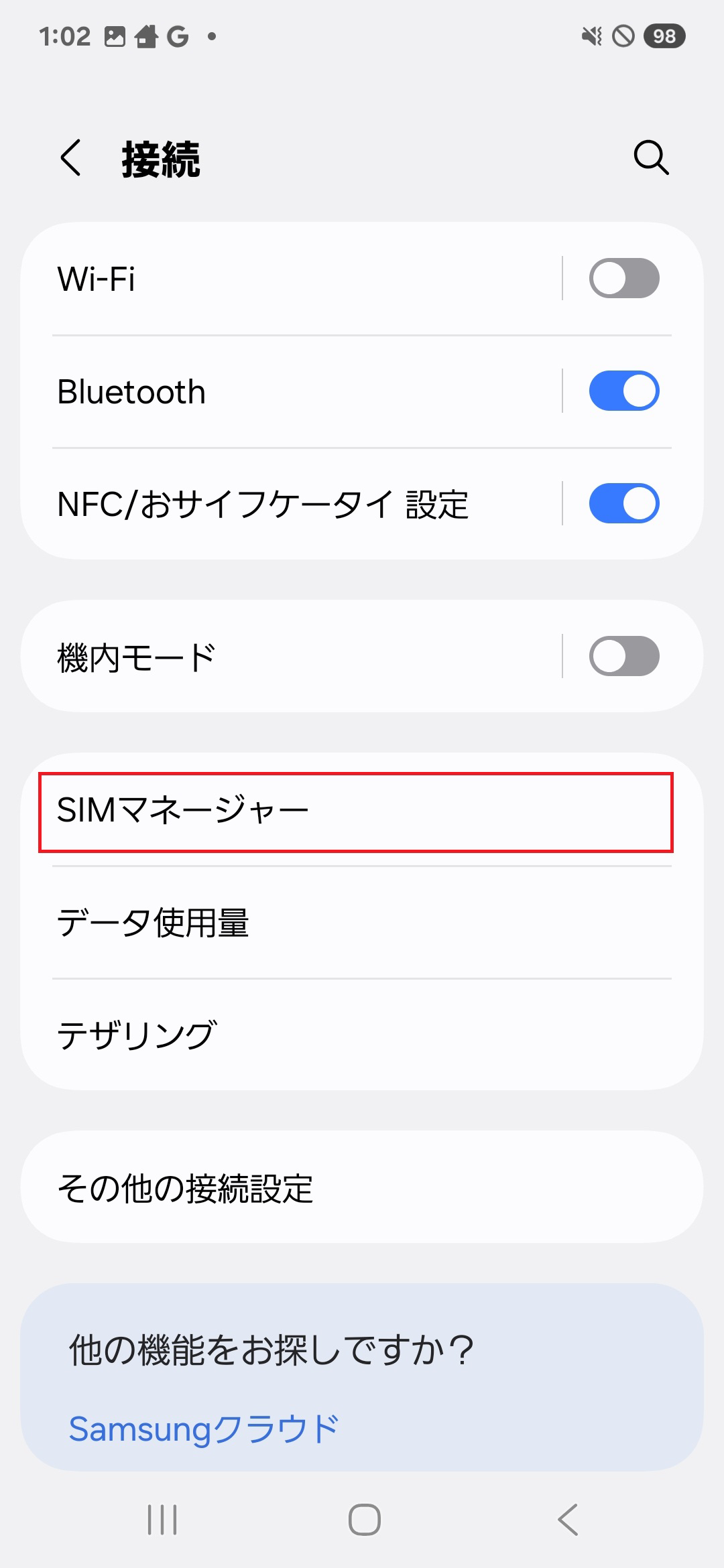This screenshot has width=724, height=1568.
Task: Tap the back arrow next to 接続
Action: 72,159
